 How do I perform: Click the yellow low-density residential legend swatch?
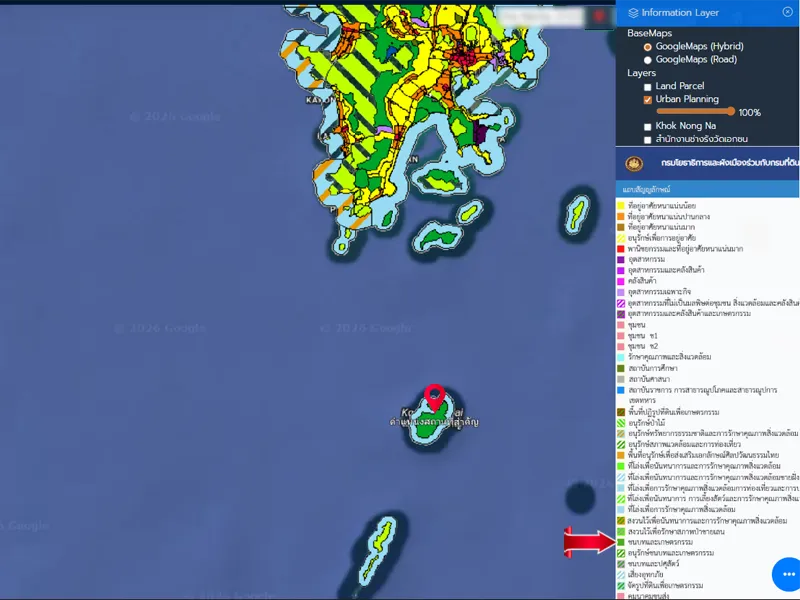click(x=621, y=206)
